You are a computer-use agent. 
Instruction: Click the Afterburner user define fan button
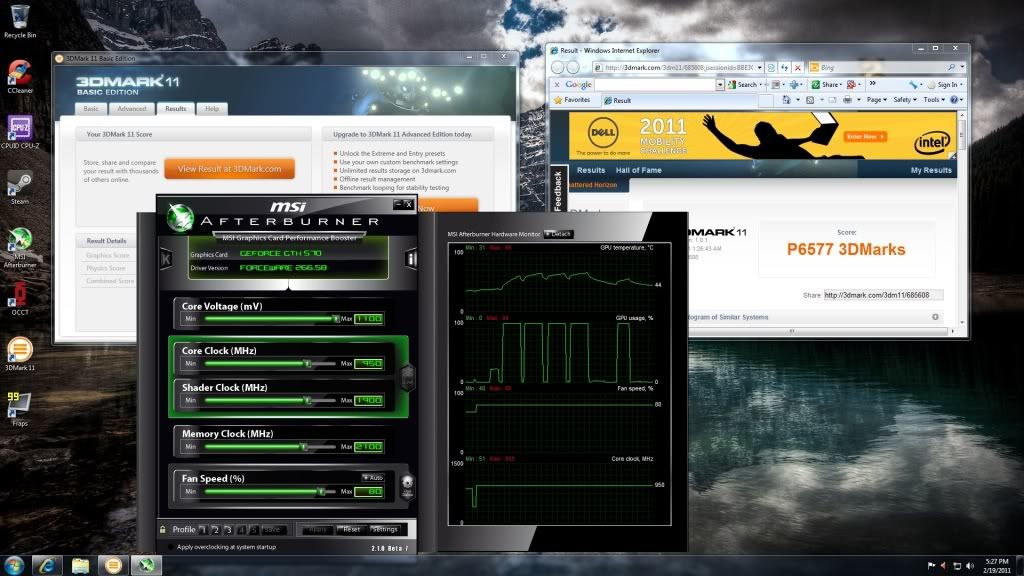(408, 487)
